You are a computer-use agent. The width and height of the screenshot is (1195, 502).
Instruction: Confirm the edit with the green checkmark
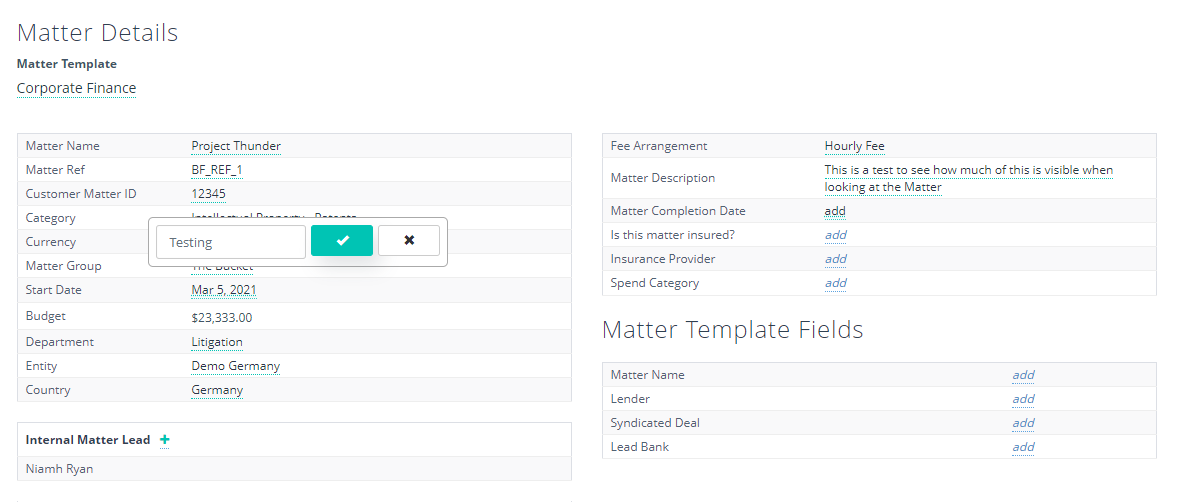click(x=341, y=241)
